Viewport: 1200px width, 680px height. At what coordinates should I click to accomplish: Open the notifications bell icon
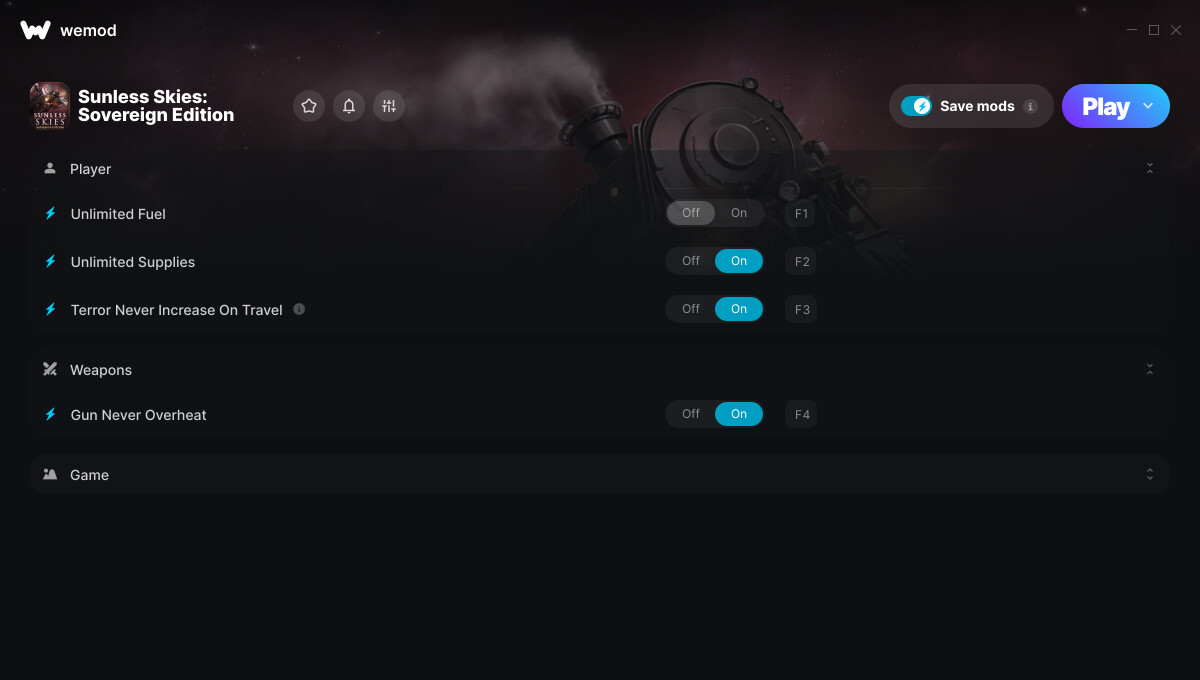(349, 106)
